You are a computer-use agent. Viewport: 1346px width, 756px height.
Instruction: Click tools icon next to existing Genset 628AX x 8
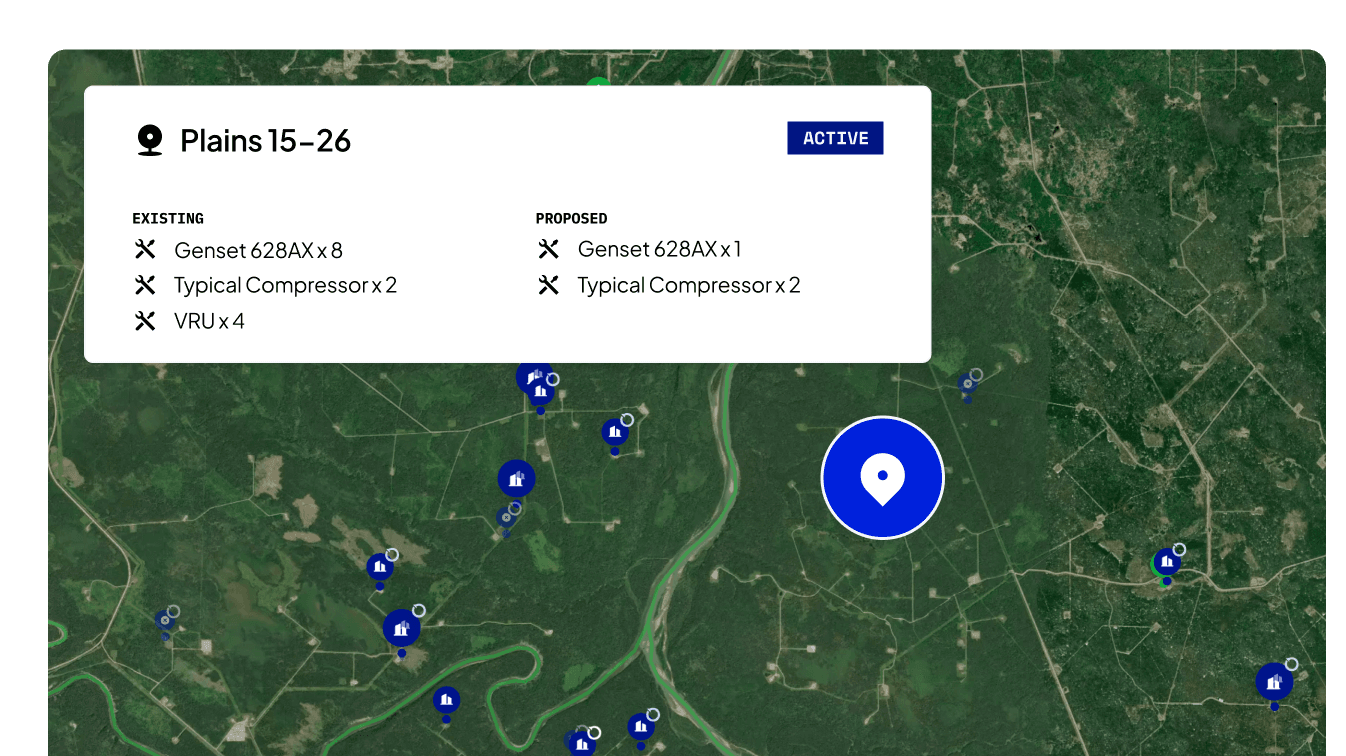click(x=145, y=250)
